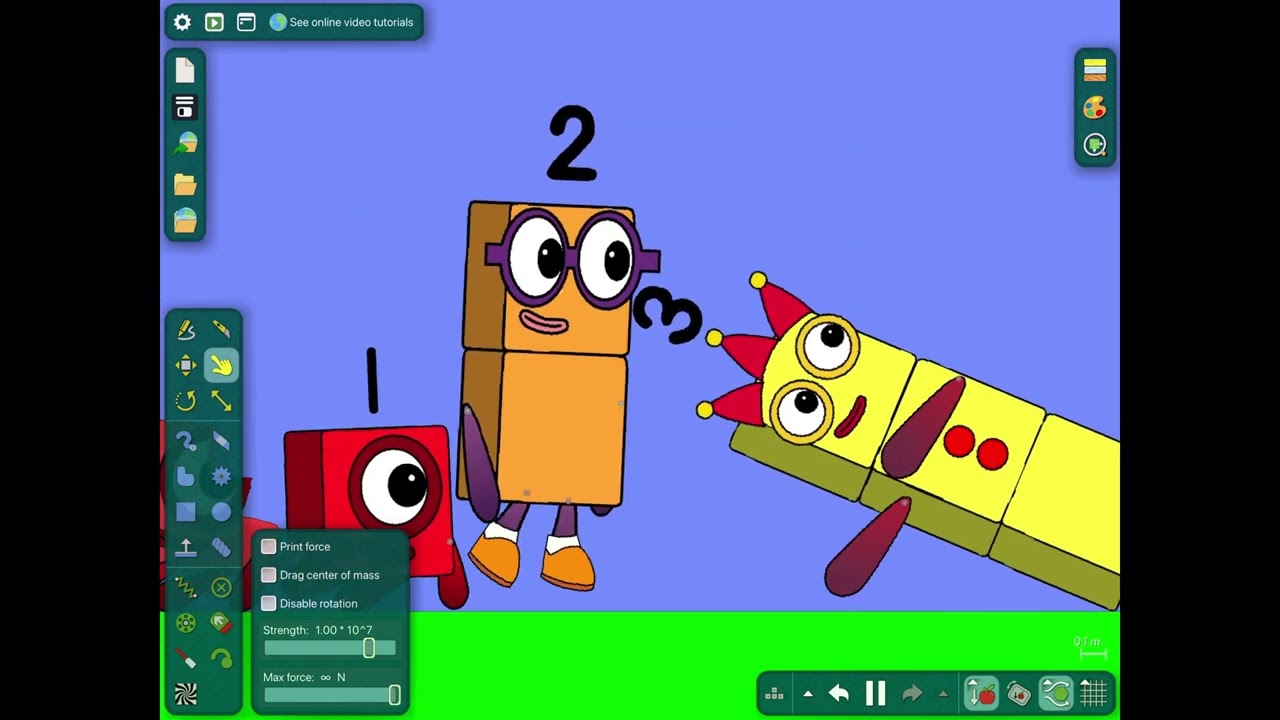Click the Strength slider handle
The image size is (1280, 720).
point(369,648)
